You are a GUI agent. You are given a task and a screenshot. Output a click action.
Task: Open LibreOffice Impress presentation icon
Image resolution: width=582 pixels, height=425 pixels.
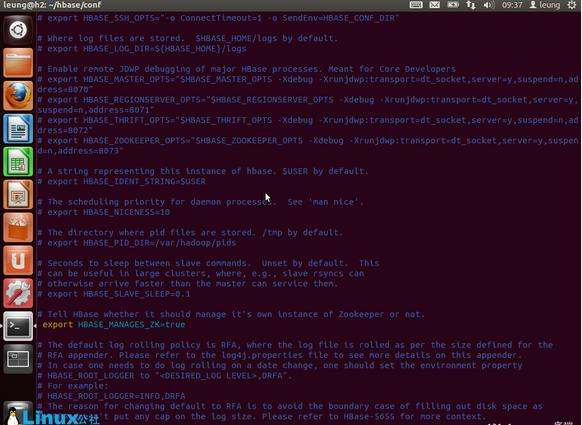18,194
